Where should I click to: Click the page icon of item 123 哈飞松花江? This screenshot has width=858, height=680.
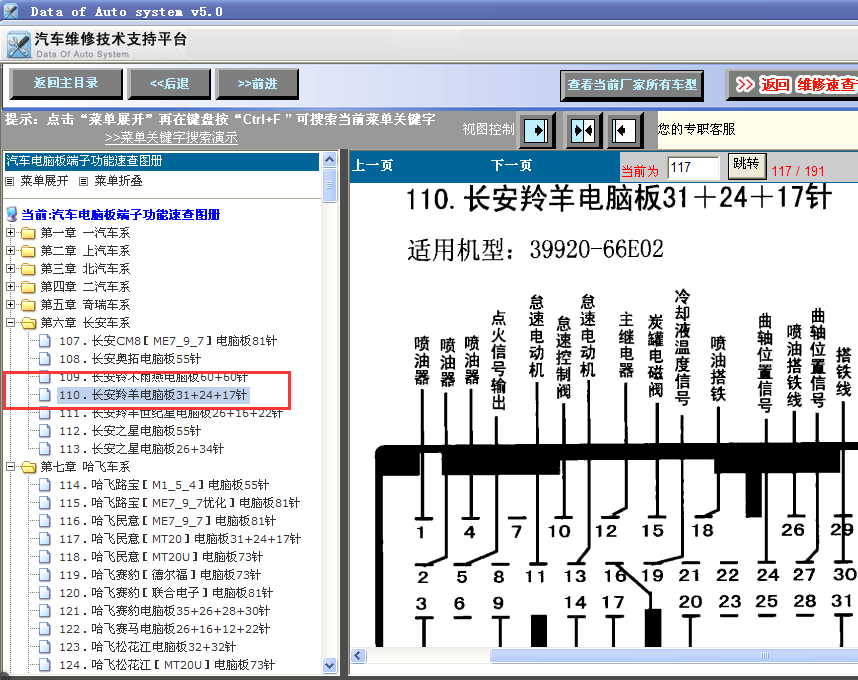coord(45,647)
